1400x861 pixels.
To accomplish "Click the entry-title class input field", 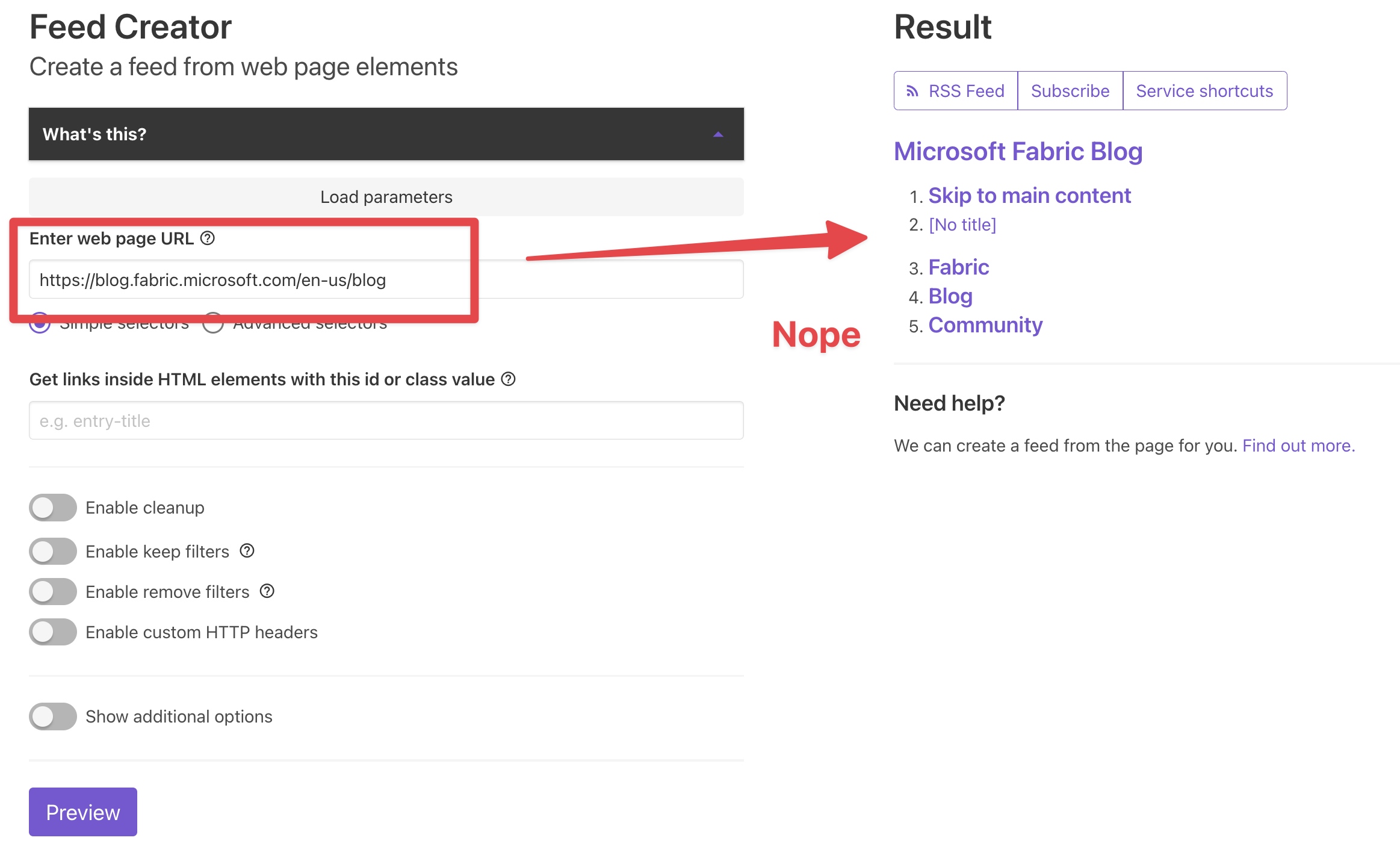I will (x=386, y=420).
